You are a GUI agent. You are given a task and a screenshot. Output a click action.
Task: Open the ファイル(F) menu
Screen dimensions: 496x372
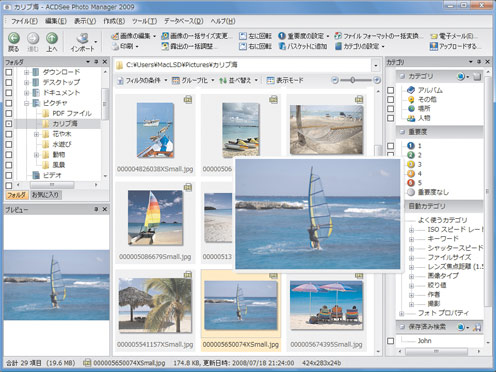[24, 21]
